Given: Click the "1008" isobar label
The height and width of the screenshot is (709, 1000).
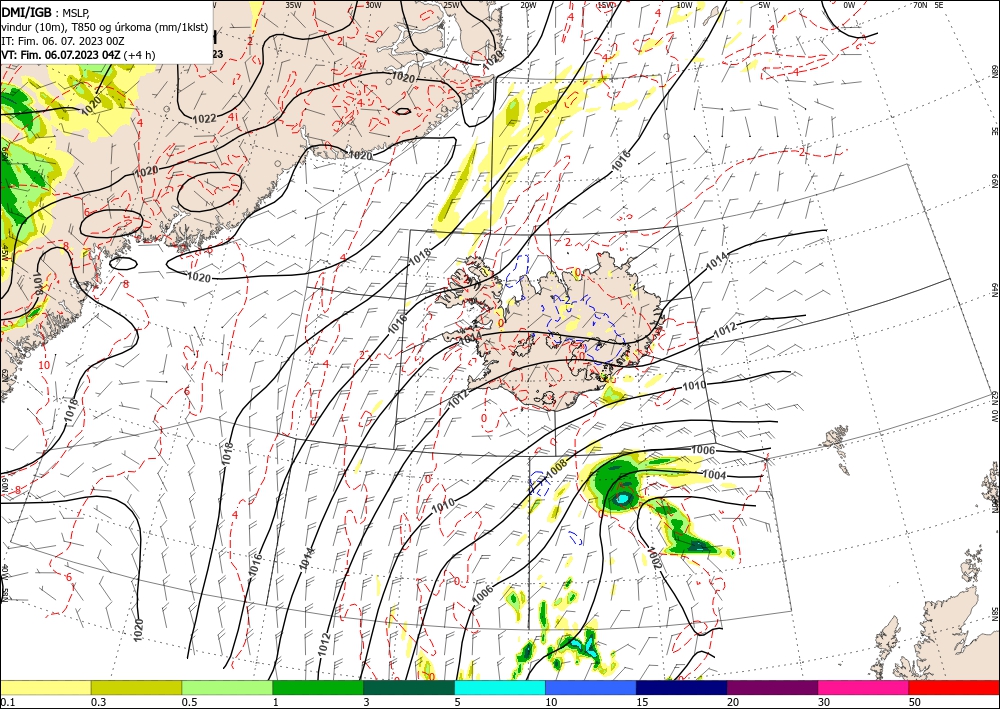Looking at the screenshot, I should tap(557, 467).
